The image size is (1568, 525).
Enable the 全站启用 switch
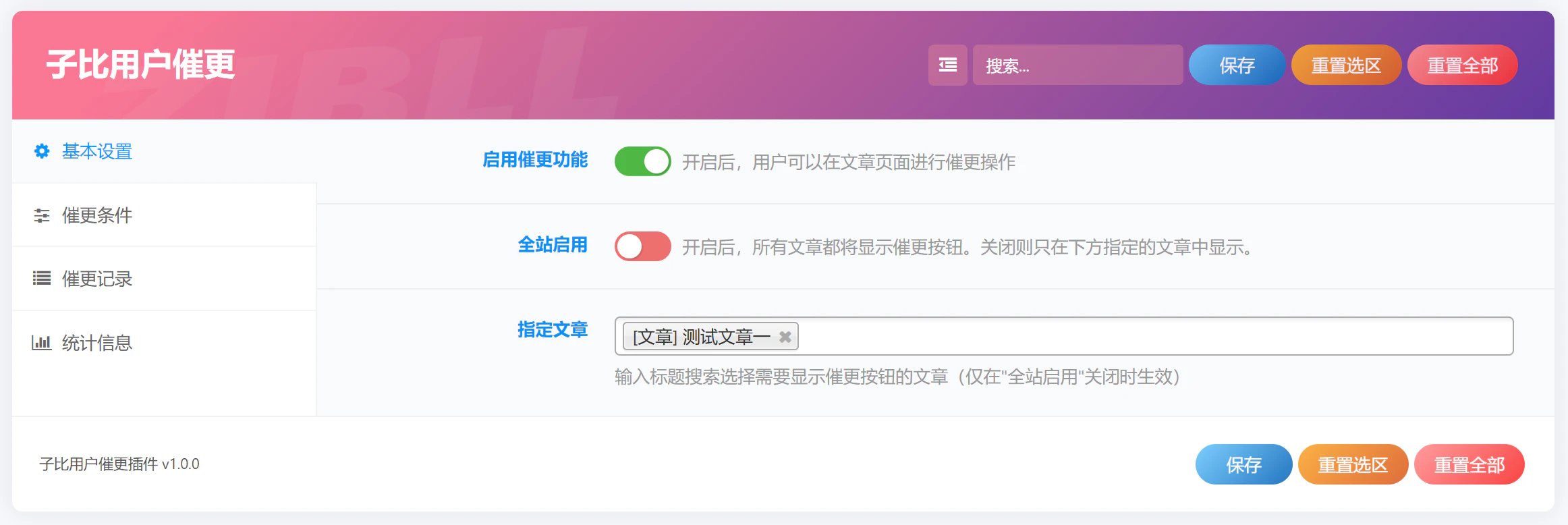pyautogui.click(x=642, y=246)
